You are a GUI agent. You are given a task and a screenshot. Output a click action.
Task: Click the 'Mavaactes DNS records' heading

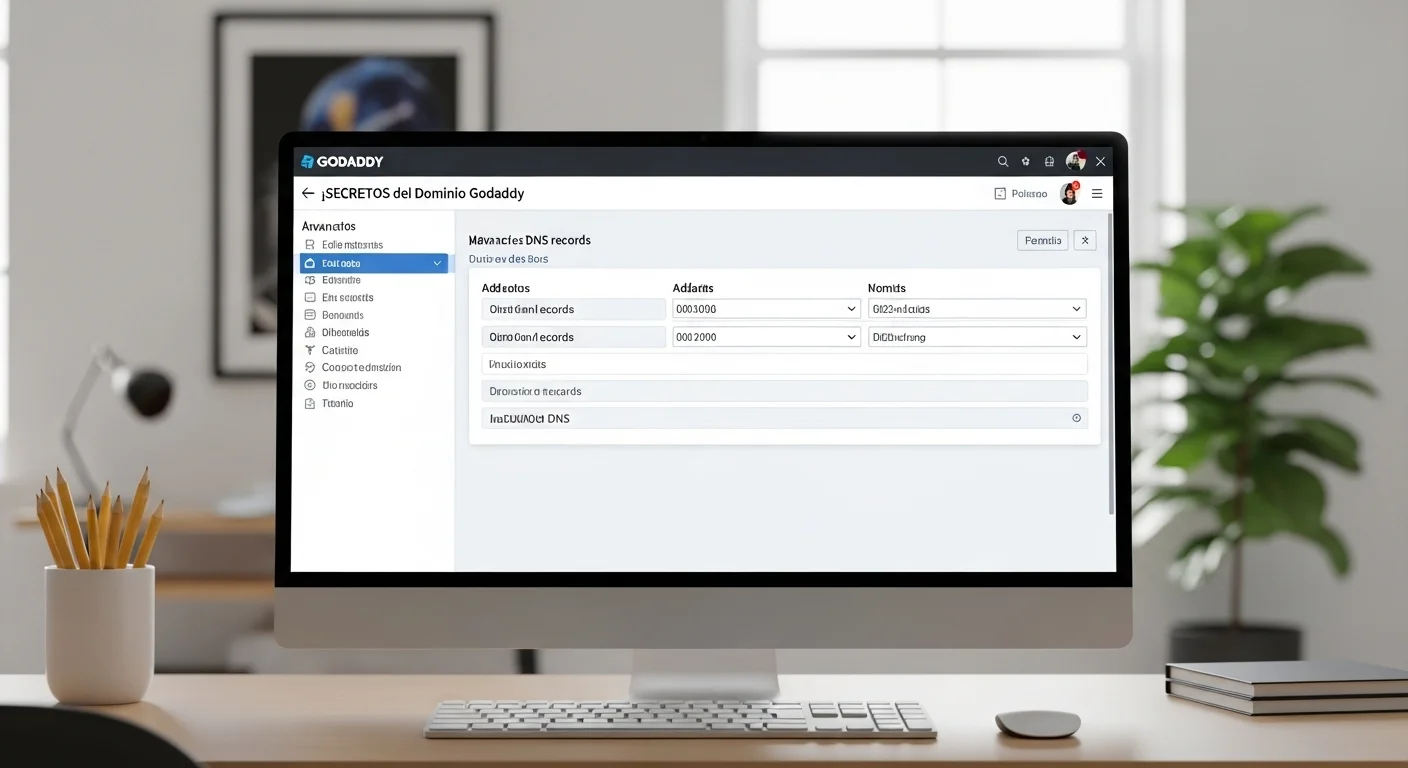[529, 240]
